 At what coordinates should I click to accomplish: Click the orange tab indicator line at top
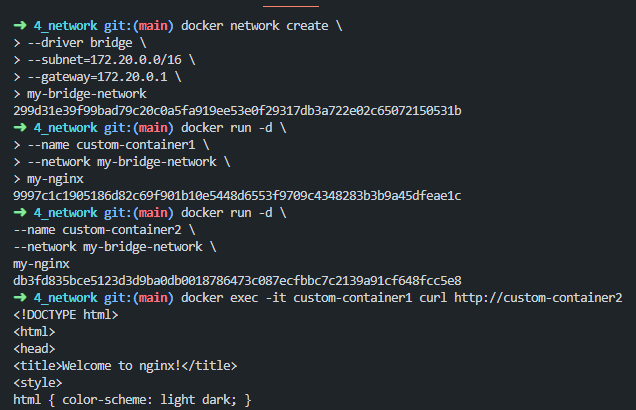tap(291, 6)
